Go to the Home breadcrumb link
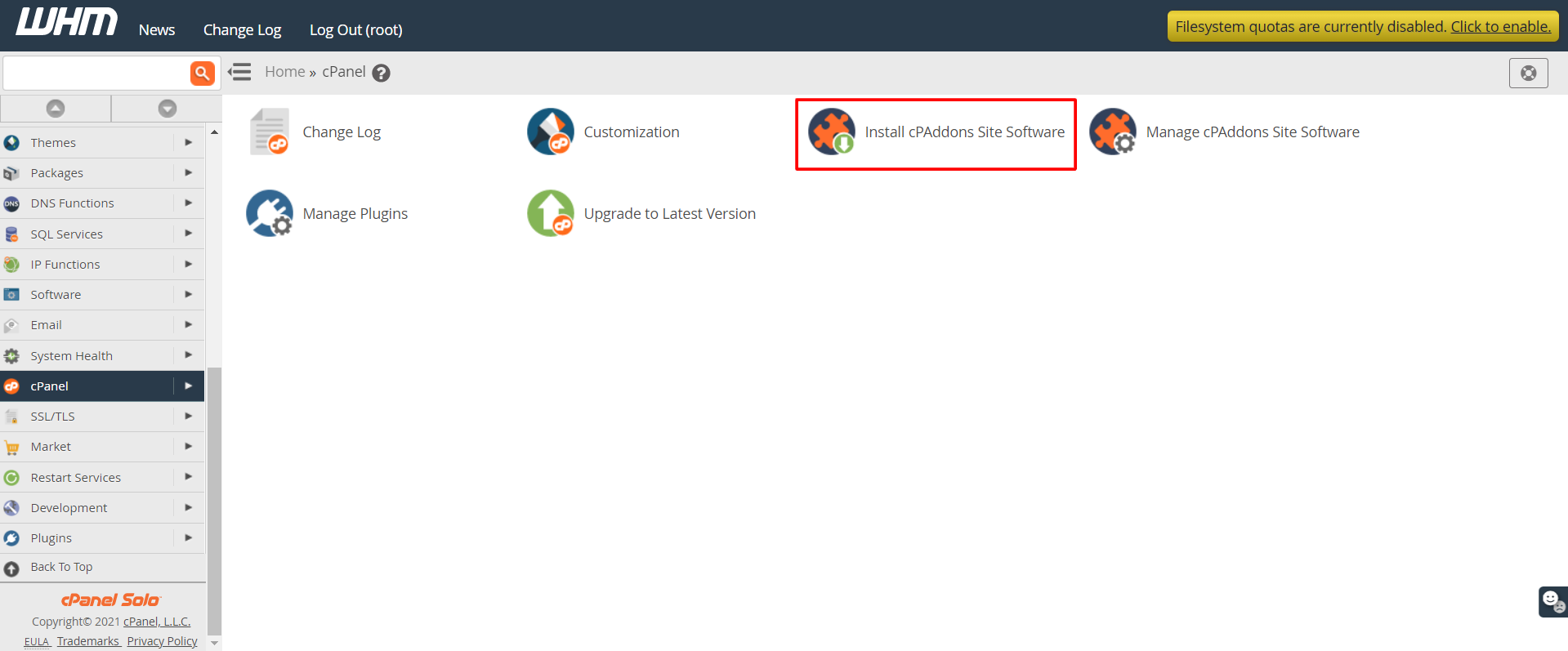 pos(284,72)
